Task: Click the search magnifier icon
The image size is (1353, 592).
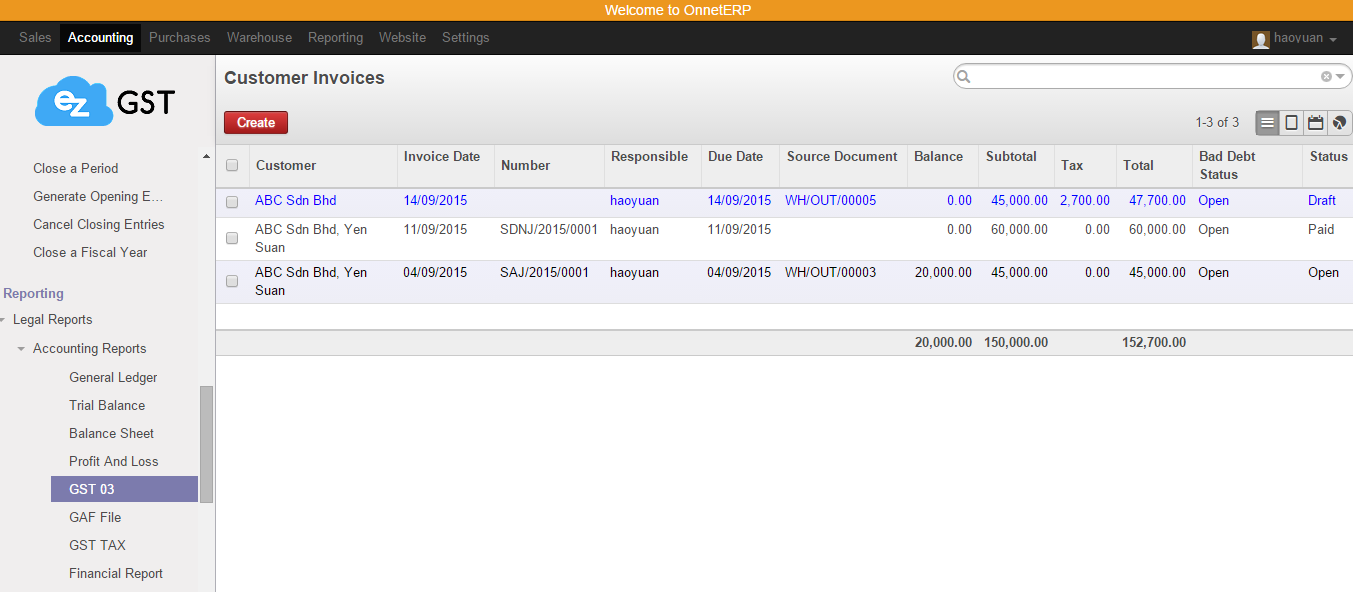Action: pyautogui.click(x=963, y=76)
